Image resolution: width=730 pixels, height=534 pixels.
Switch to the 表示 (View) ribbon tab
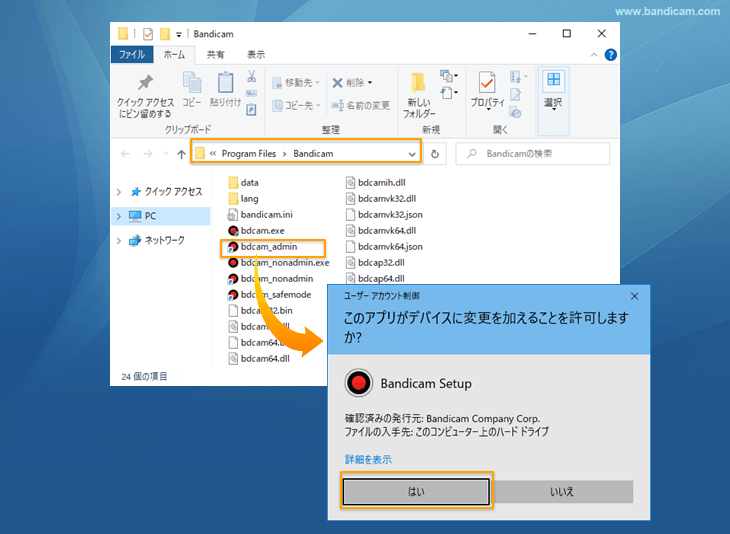tap(256, 54)
